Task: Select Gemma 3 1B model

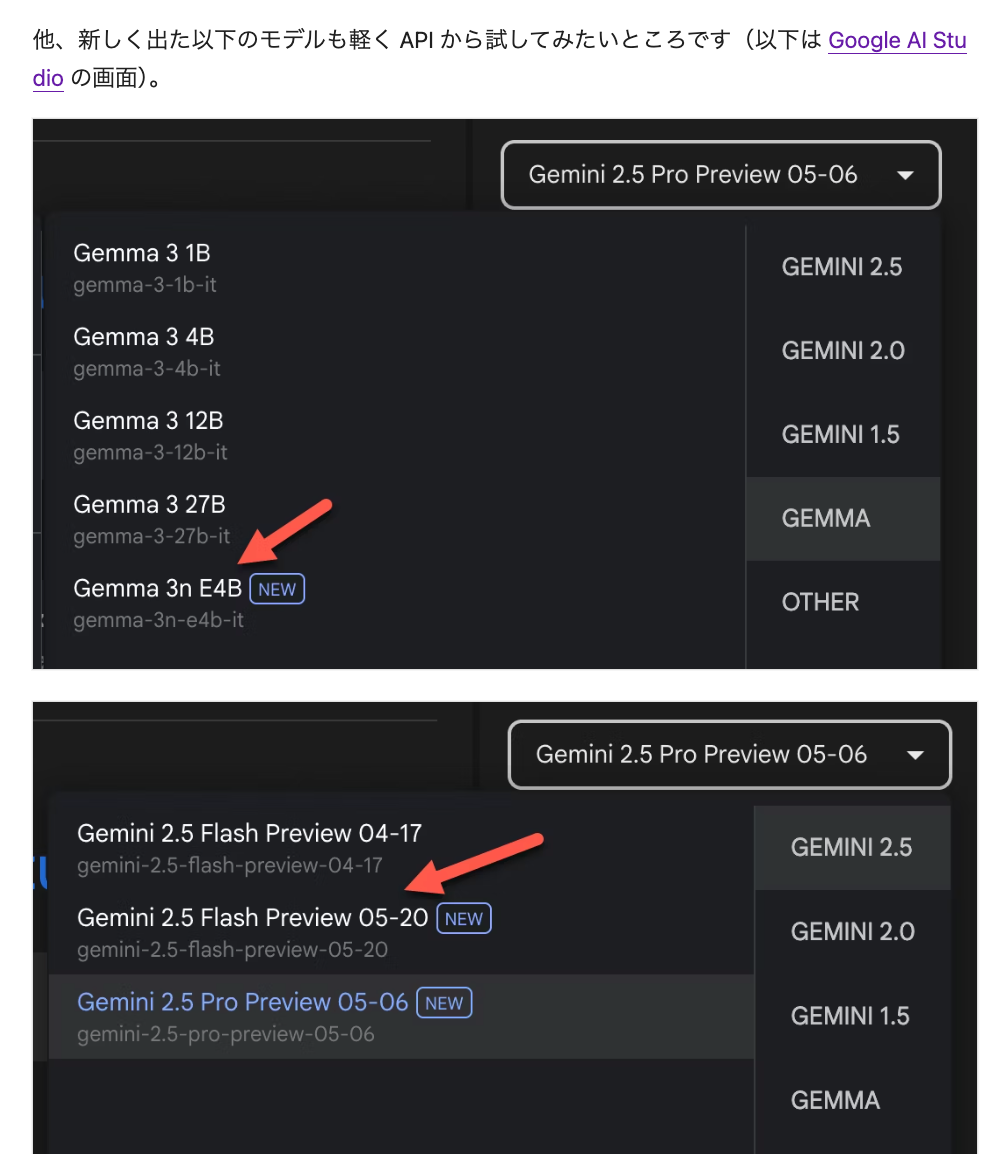Action: pos(142,254)
